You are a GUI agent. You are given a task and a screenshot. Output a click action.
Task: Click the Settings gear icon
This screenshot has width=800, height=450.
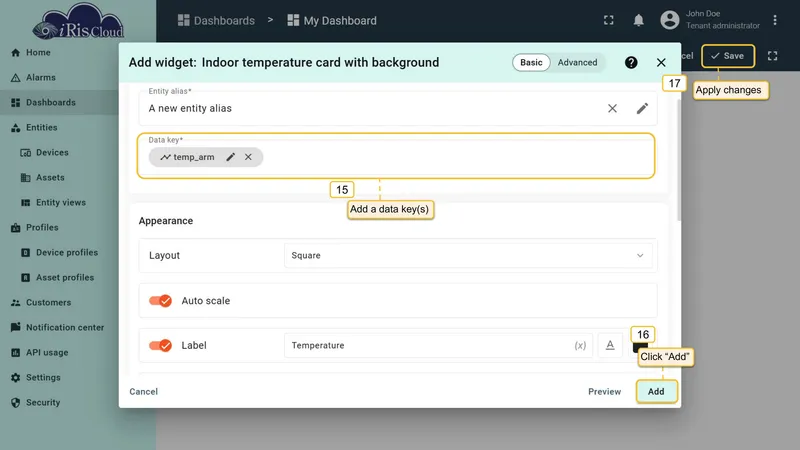pos(16,378)
